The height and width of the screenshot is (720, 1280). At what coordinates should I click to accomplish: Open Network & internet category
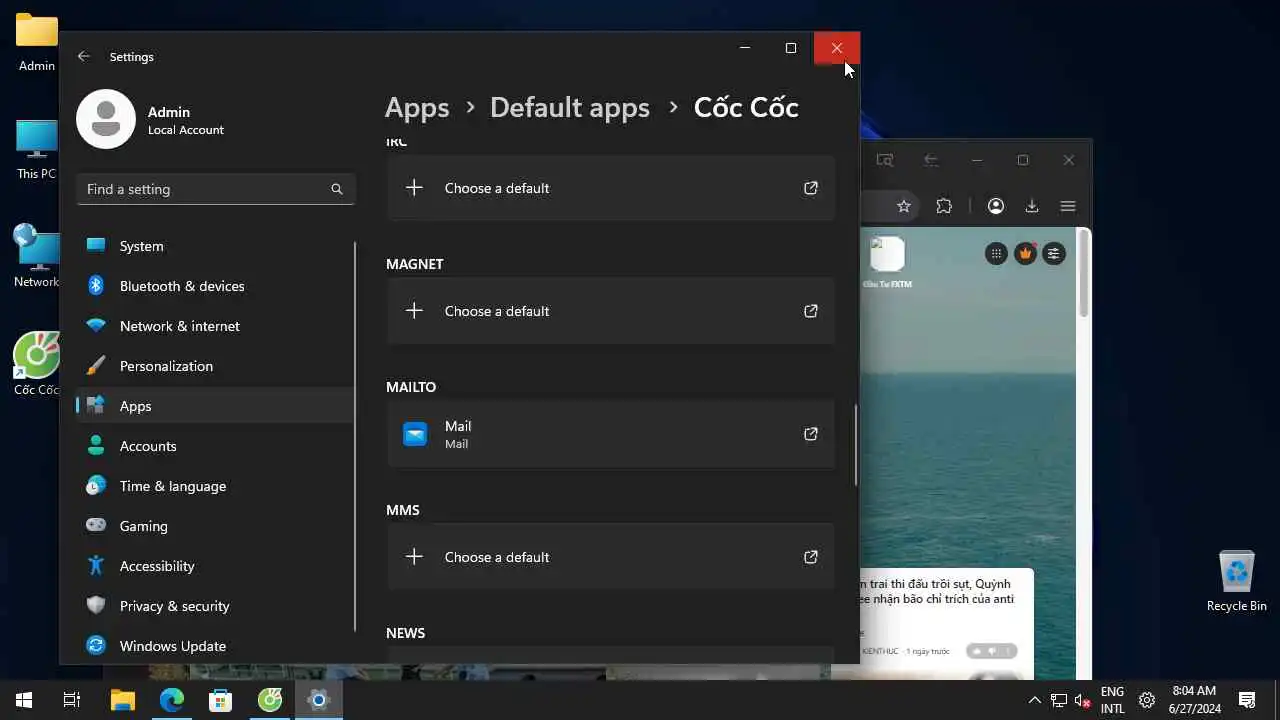click(215, 326)
